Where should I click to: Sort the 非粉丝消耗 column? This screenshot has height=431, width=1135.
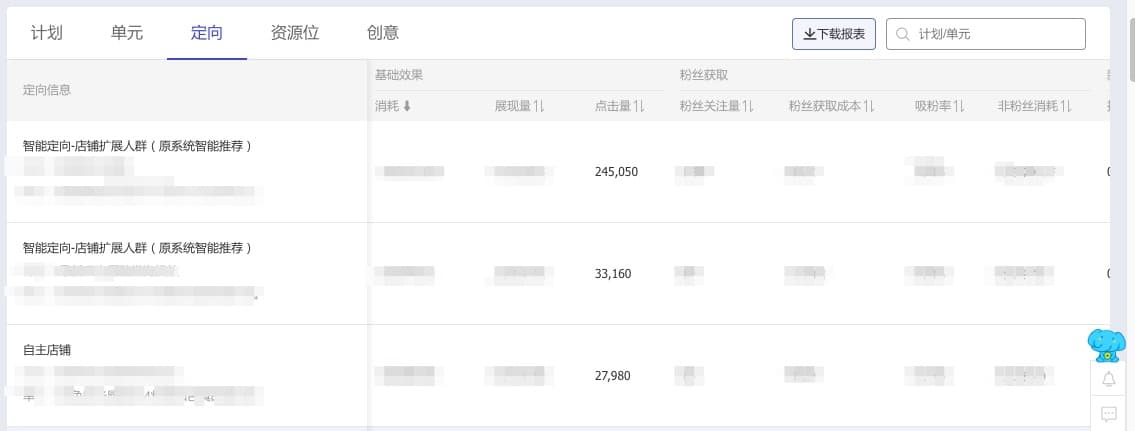tap(1067, 106)
